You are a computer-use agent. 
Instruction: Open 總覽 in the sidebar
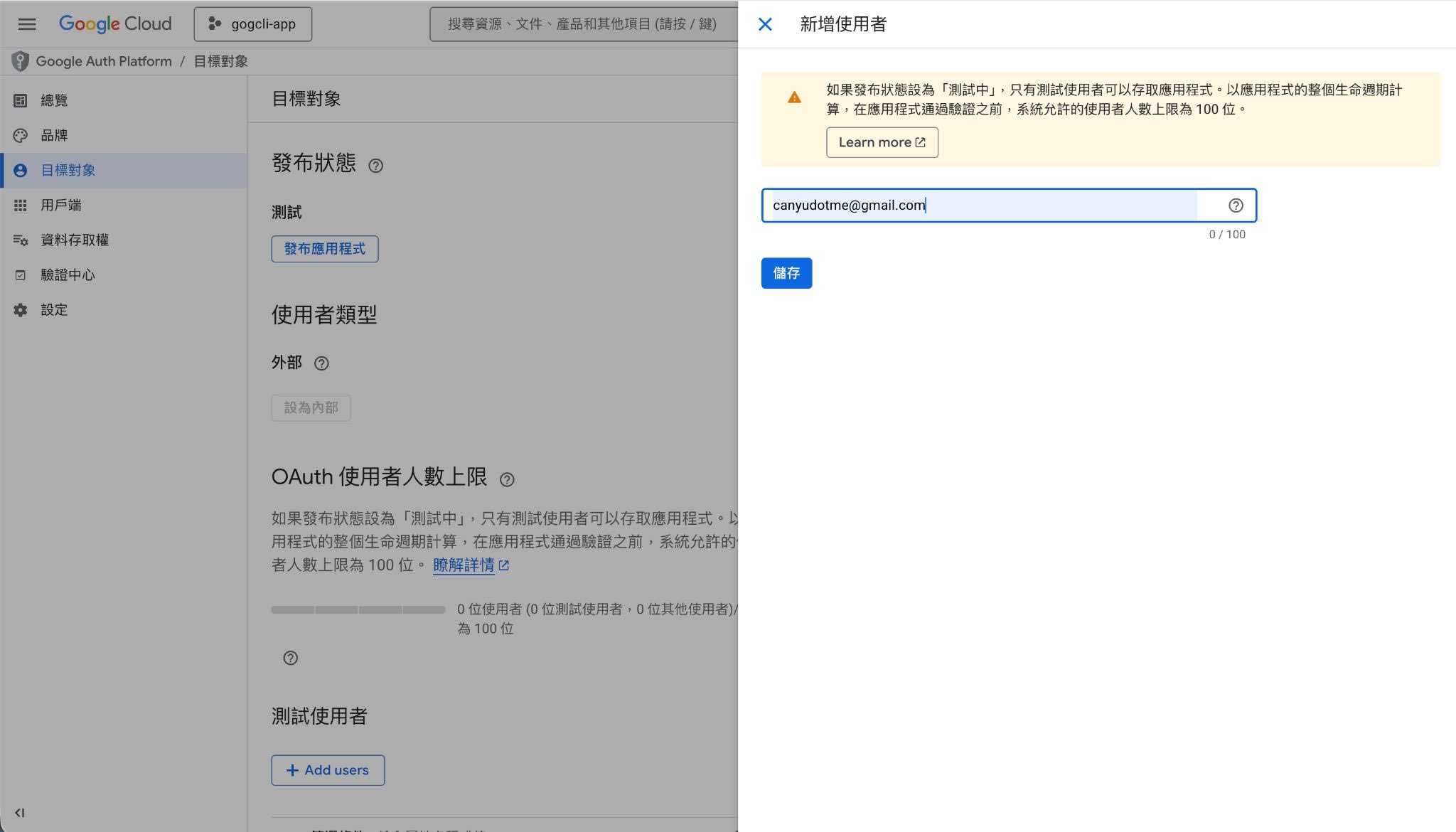click(54, 100)
